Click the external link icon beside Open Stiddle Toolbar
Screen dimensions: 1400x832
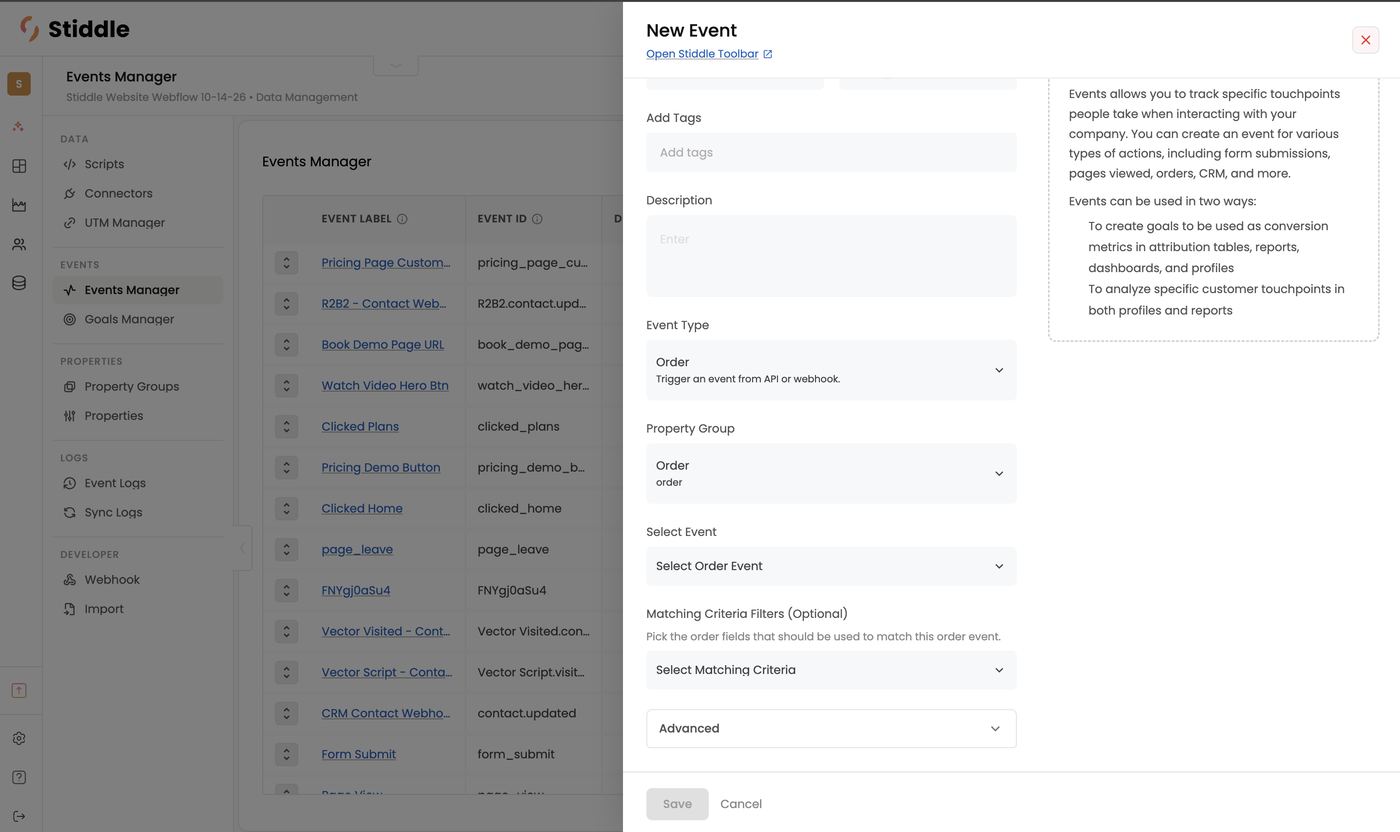768,54
